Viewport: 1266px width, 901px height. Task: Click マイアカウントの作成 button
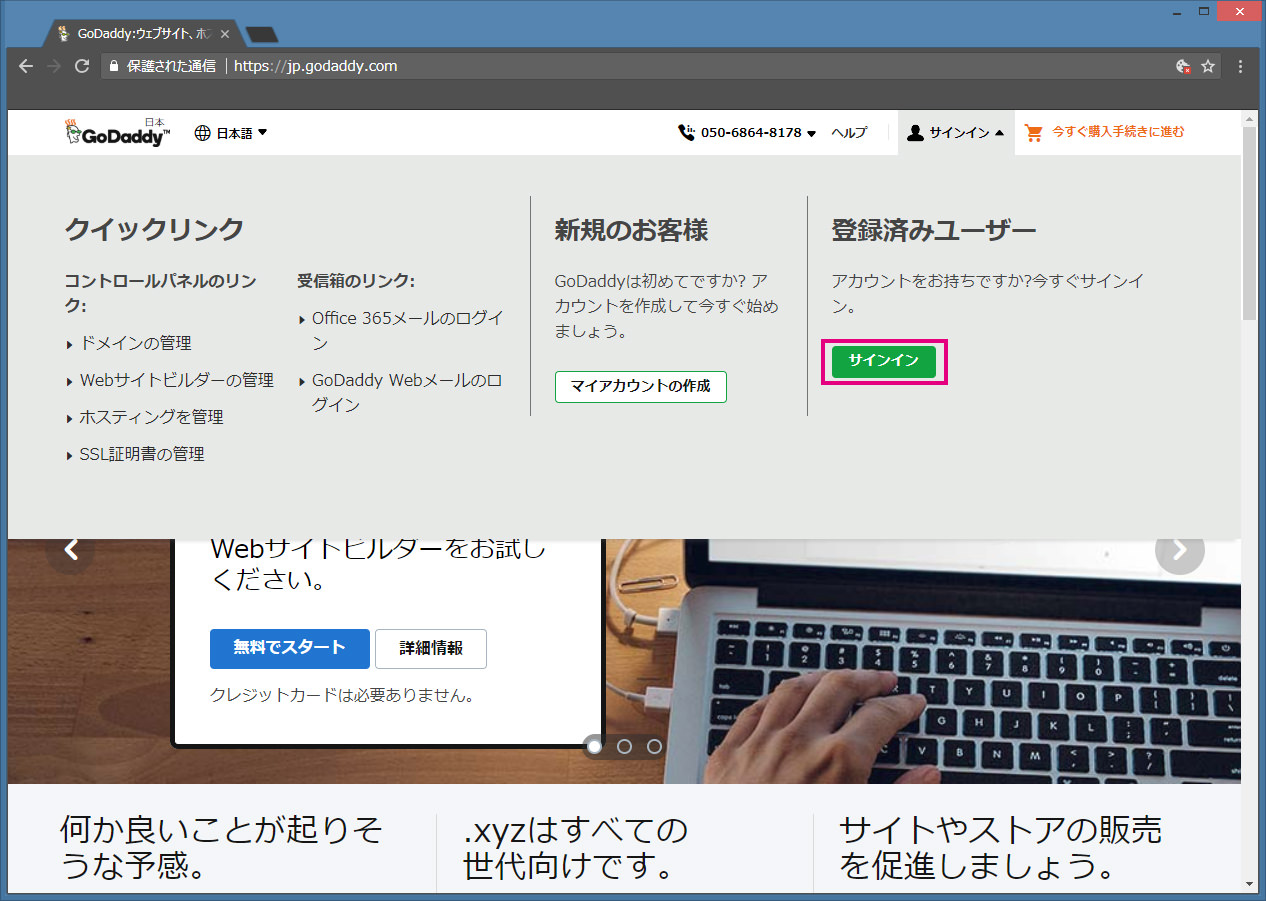click(x=641, y=386)
